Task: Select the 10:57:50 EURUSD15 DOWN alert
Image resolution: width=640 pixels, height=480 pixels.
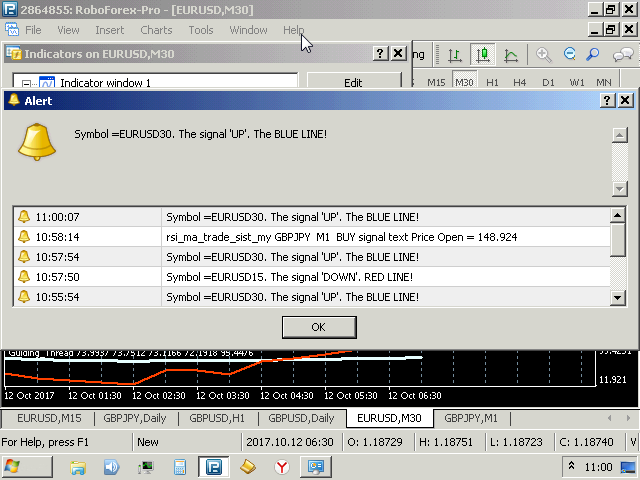Action: pyautogui.click(x=312, y=277)
